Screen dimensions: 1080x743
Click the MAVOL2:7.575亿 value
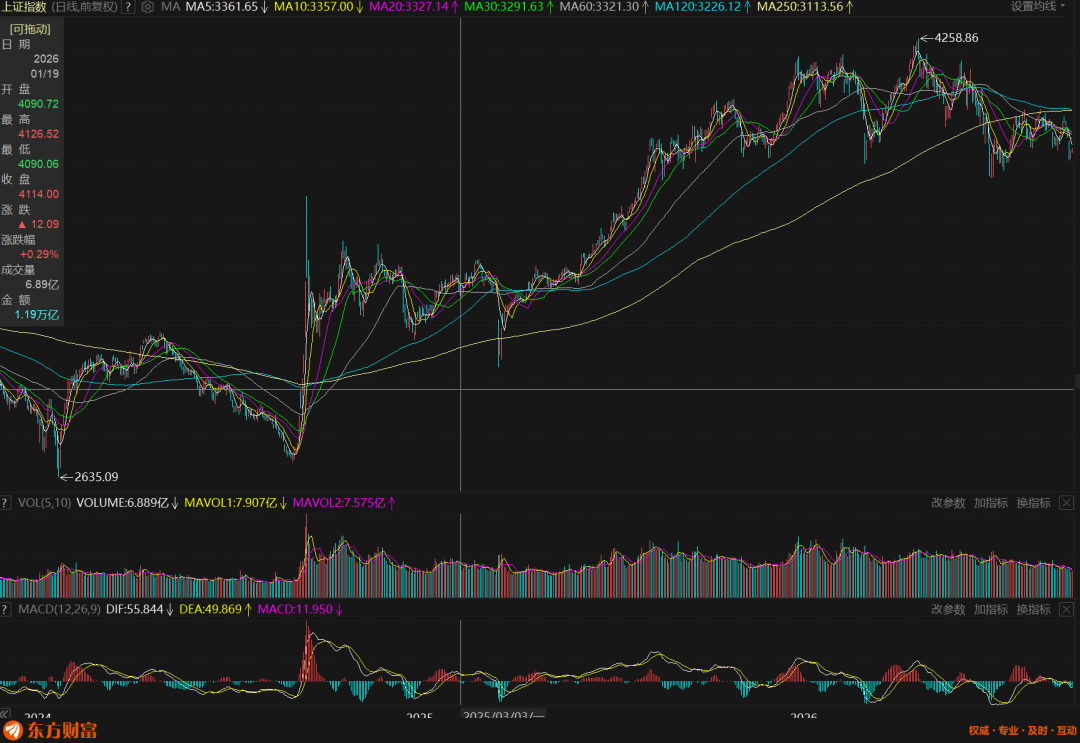point(344,503)
